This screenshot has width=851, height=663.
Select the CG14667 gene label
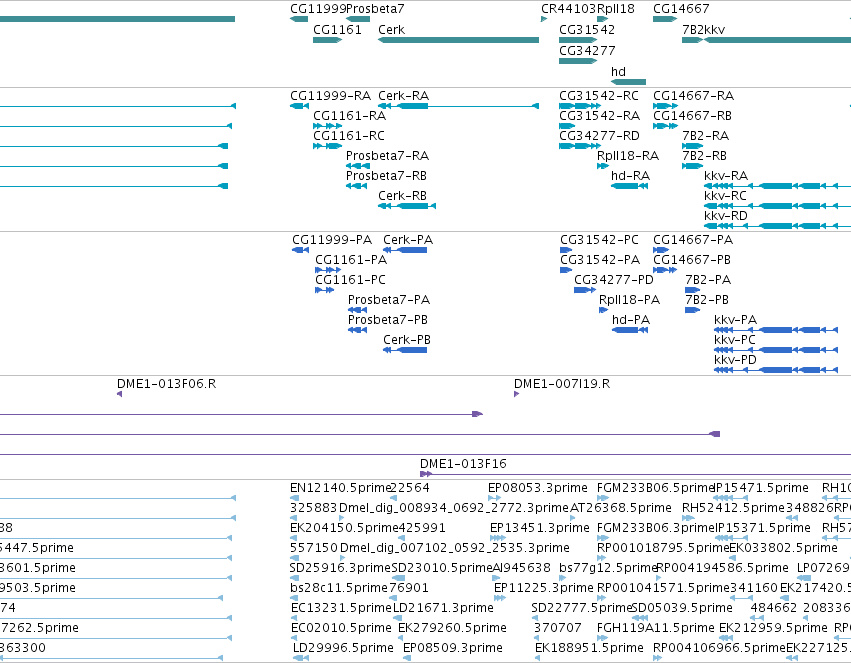681,9
